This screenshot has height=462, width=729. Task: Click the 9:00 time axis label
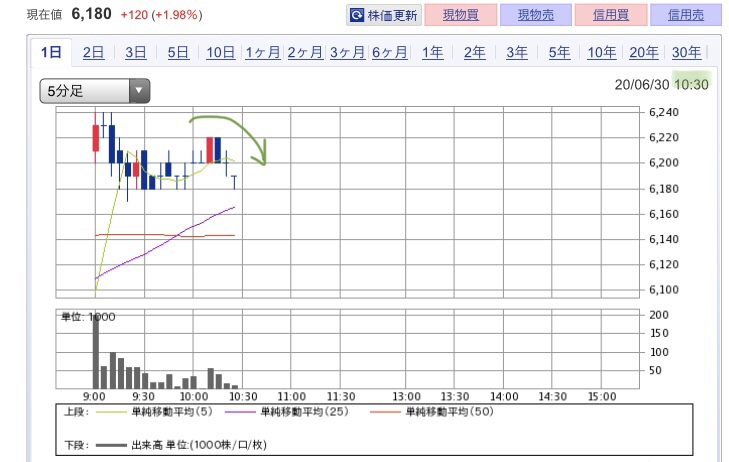94,396
